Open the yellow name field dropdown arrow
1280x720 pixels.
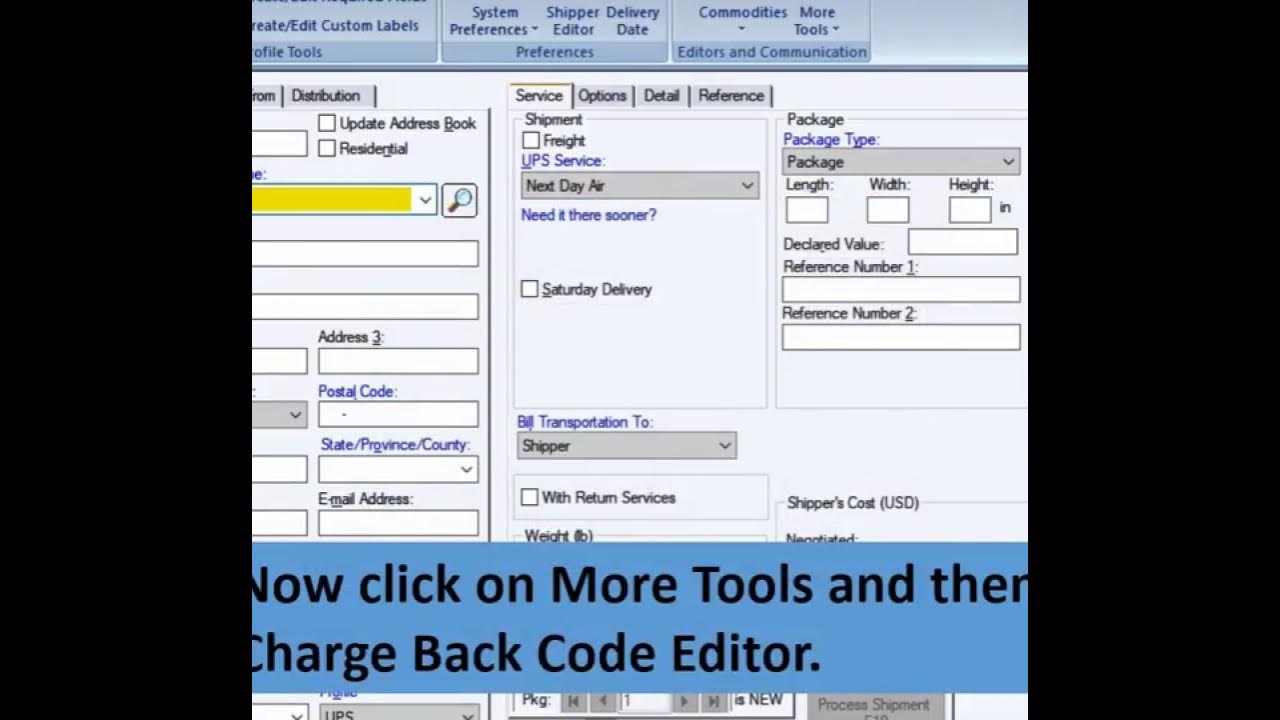click(425, 200)
